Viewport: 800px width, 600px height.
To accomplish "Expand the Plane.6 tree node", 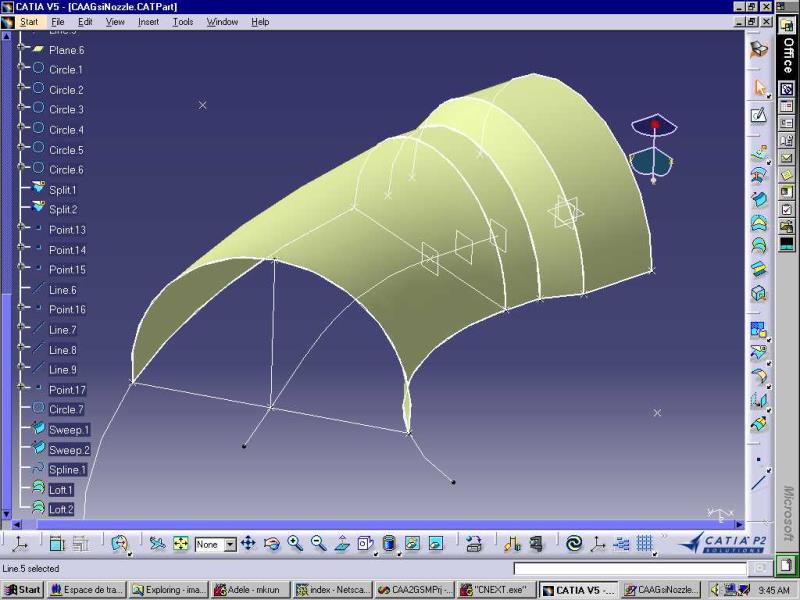I will tap(20, 47).
